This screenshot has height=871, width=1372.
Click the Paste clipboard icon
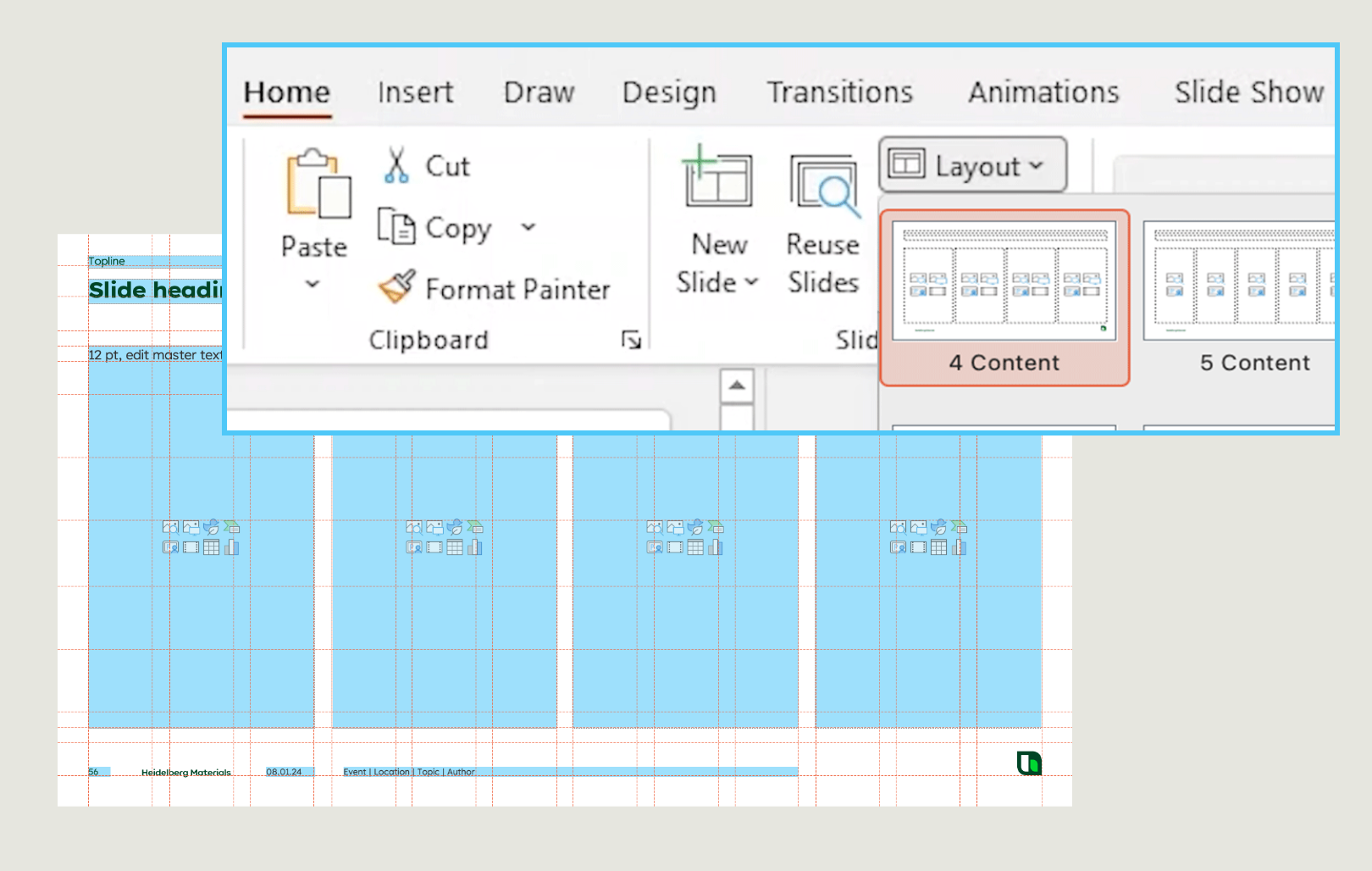(x=318, y=183)
